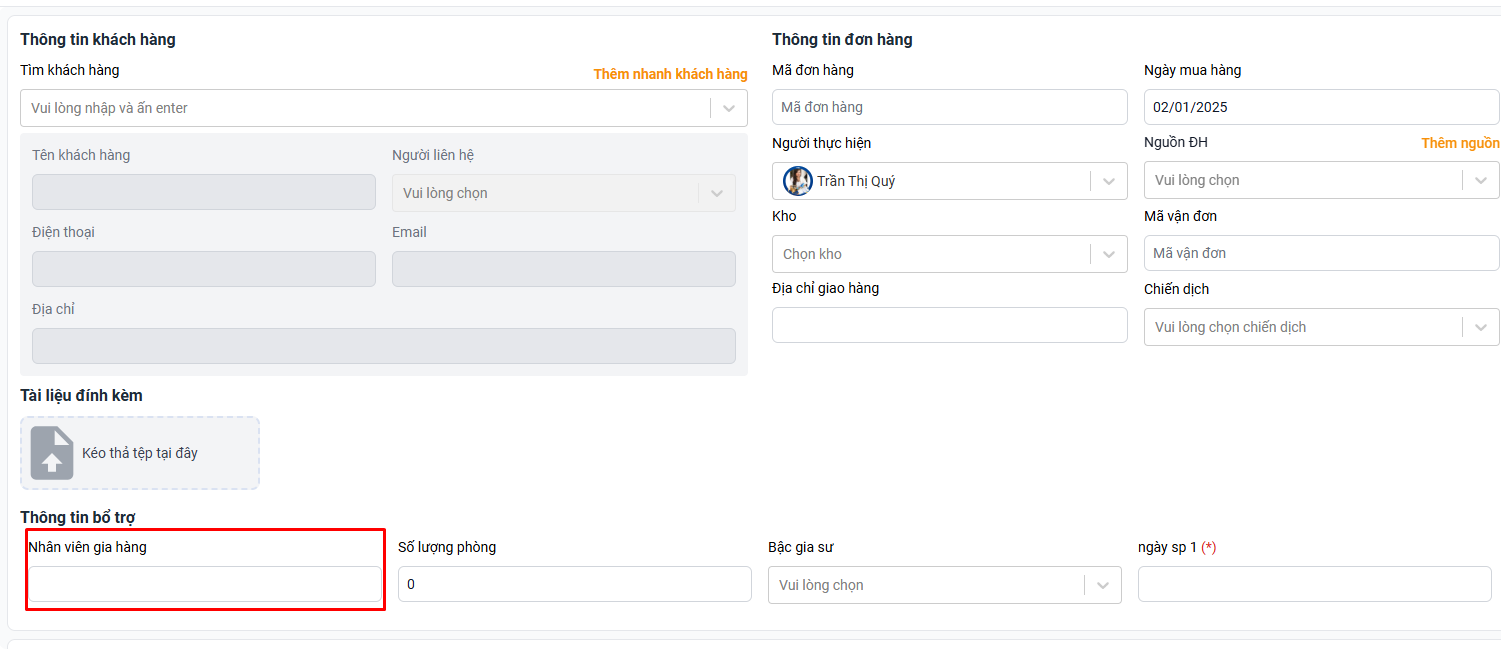Click Trần Thị Quý's avatar picture

click(797, 181)
